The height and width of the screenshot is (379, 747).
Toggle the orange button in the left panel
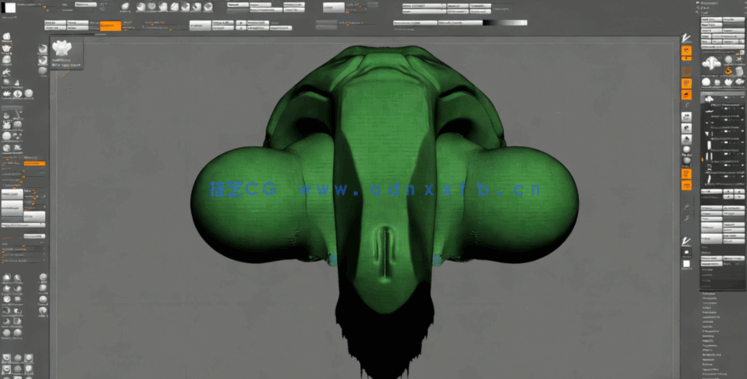pyautogui.click(x=34, y=163)
